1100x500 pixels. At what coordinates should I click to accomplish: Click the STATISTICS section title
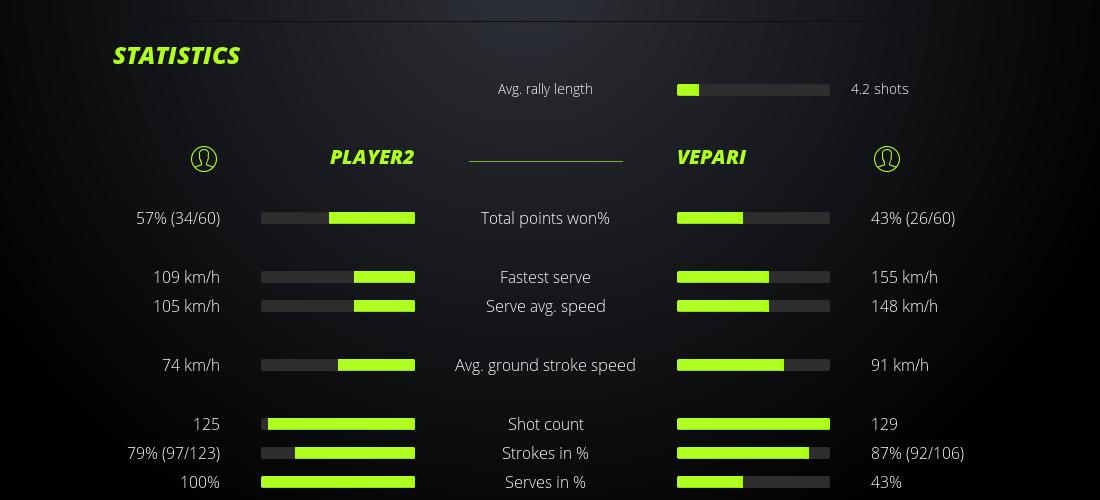point(177,56)
